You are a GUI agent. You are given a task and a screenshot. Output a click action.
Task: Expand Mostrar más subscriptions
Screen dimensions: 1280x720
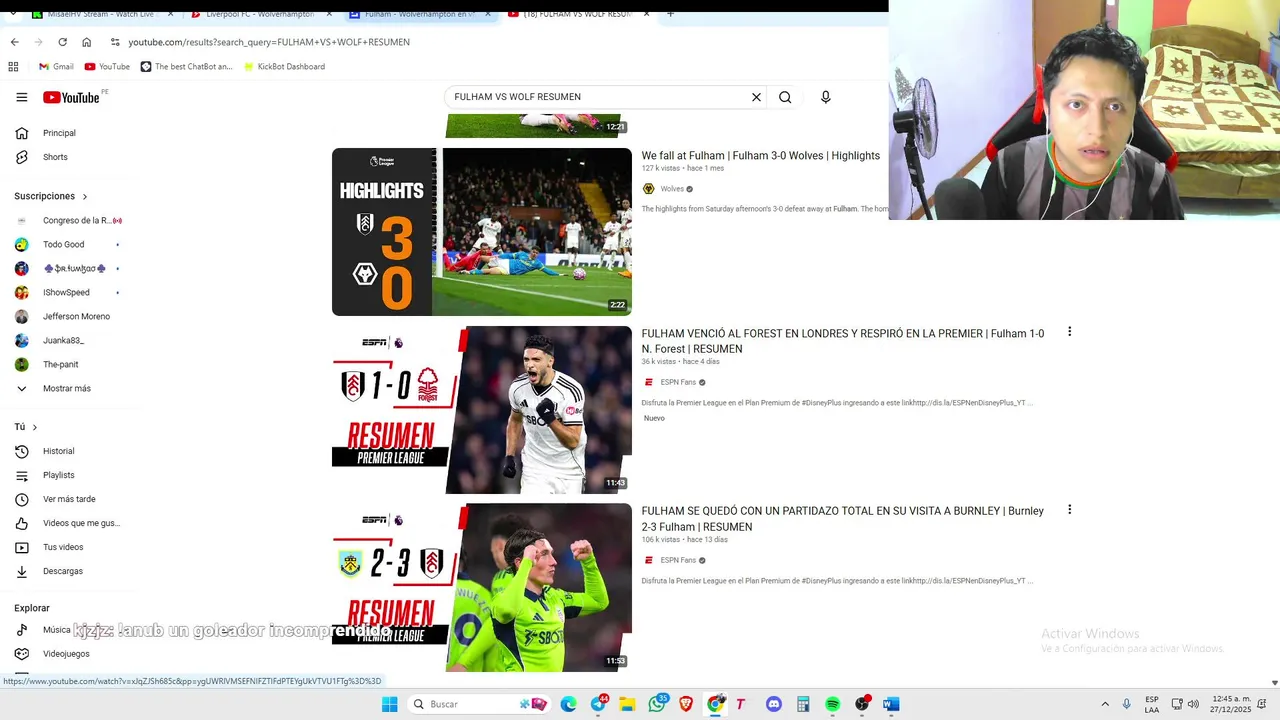click(x=68, y=388)
